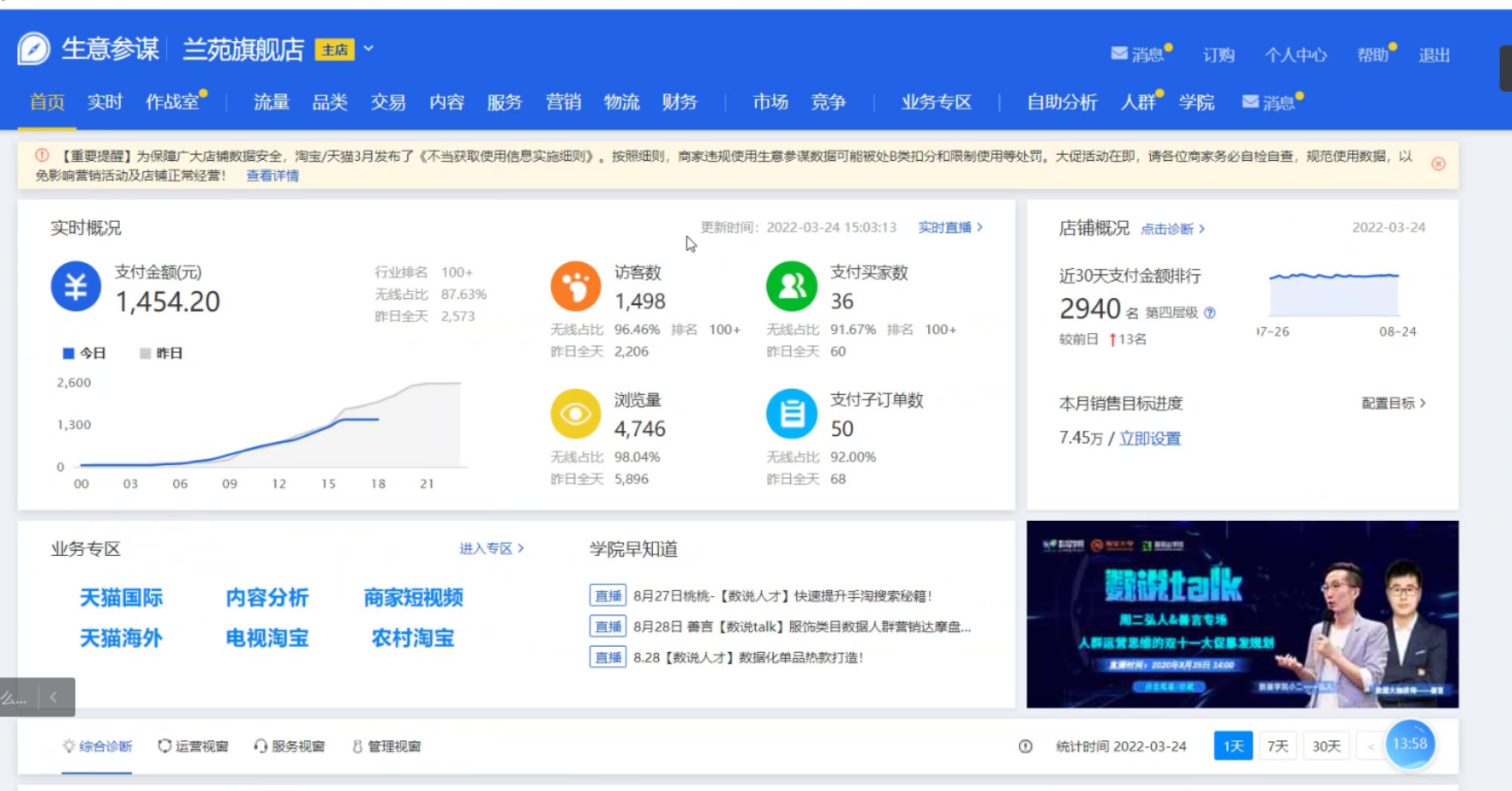Screen dimensions: 1512x791
Task: Click the 服务视窗 headset icon
Action: (x=260, y=746)
